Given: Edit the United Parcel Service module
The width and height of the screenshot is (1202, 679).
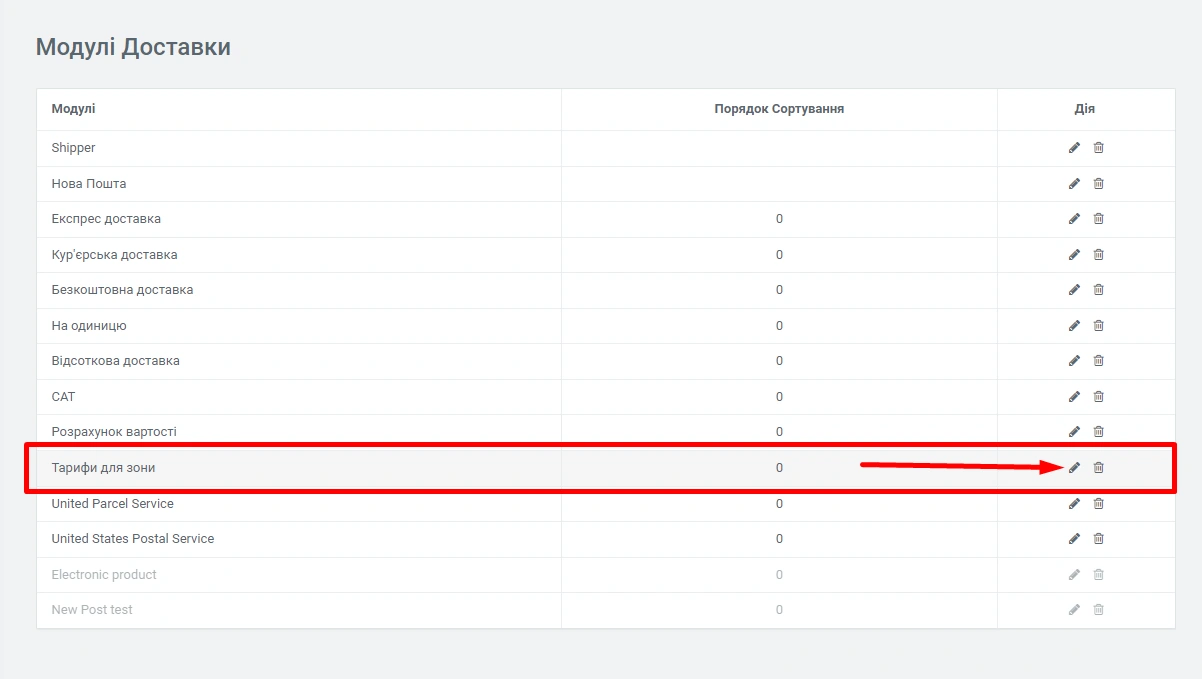Looking at the screenshot, I should tap(1074, 503).
